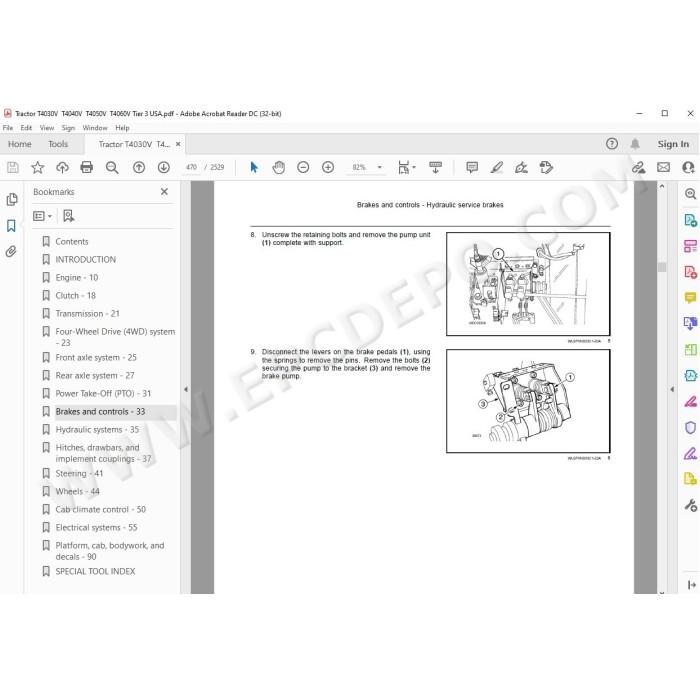Screen dimensions: 700x700
Task: Open the Help menu
Action: pos(122,128)
